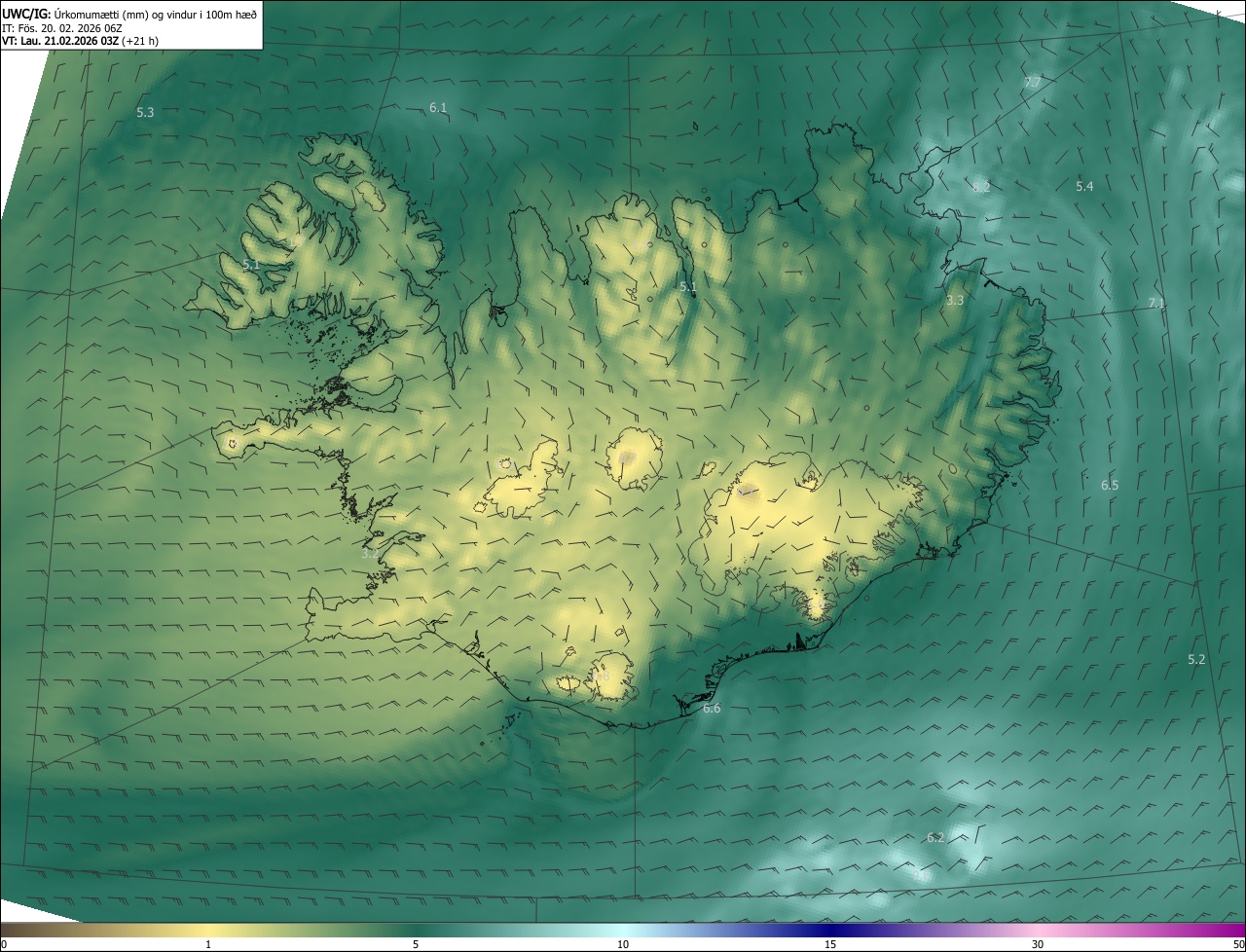Viewport: 1246px width, 952px height.
Task: Click the map value label 8.2
Action: coord(981,187)
